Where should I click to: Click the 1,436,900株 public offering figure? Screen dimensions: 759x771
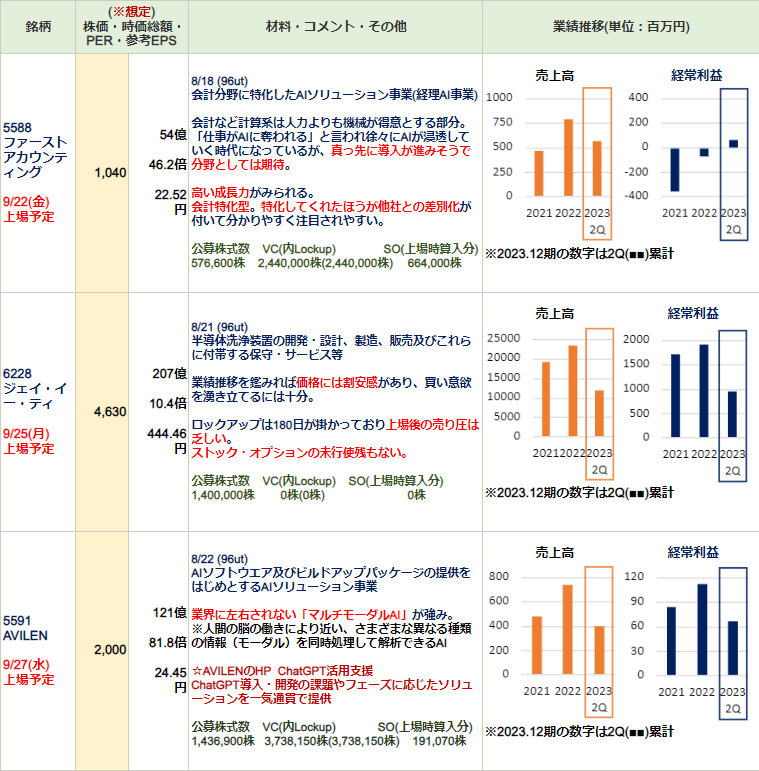pyautogui.click(x=223, y=741)
